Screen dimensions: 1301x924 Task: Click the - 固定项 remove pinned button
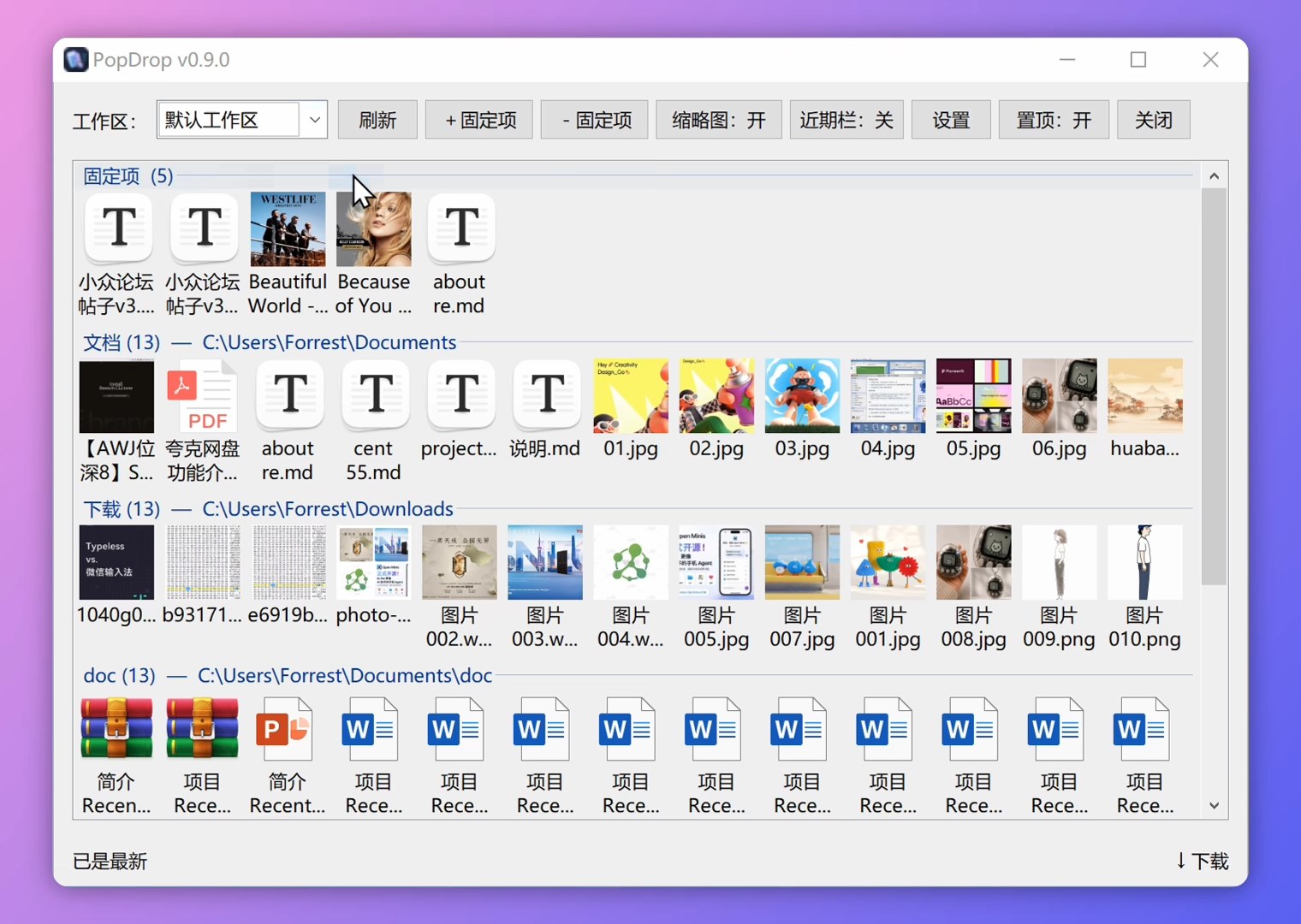point(595,120)
